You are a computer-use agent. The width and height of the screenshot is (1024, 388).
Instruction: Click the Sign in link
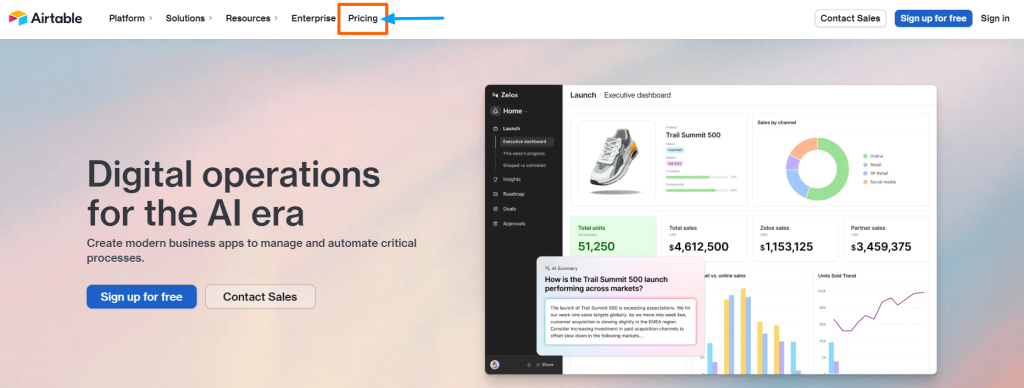[995, 18]
